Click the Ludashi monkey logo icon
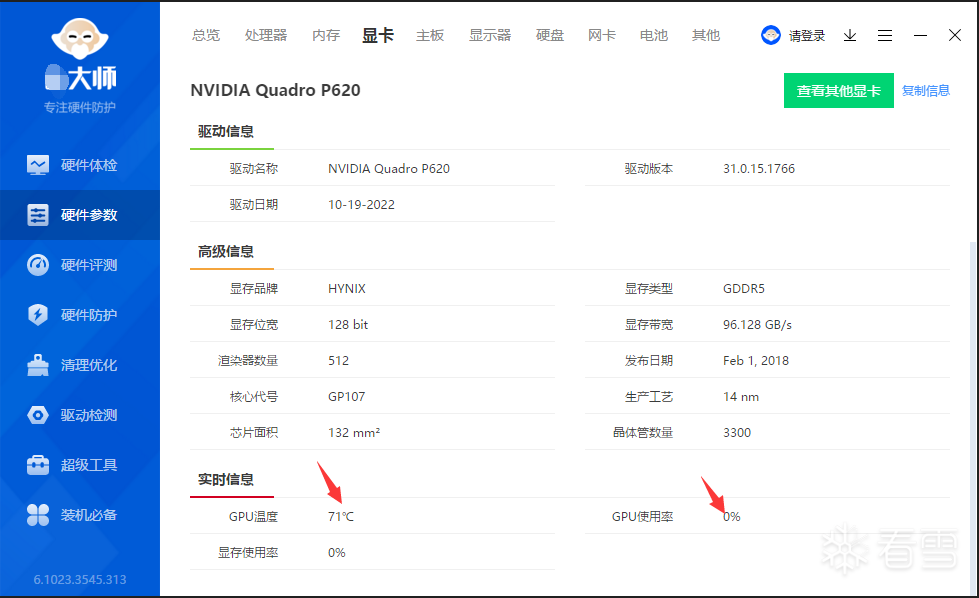This screenshot has height=598, width=979. pos(80,38)
